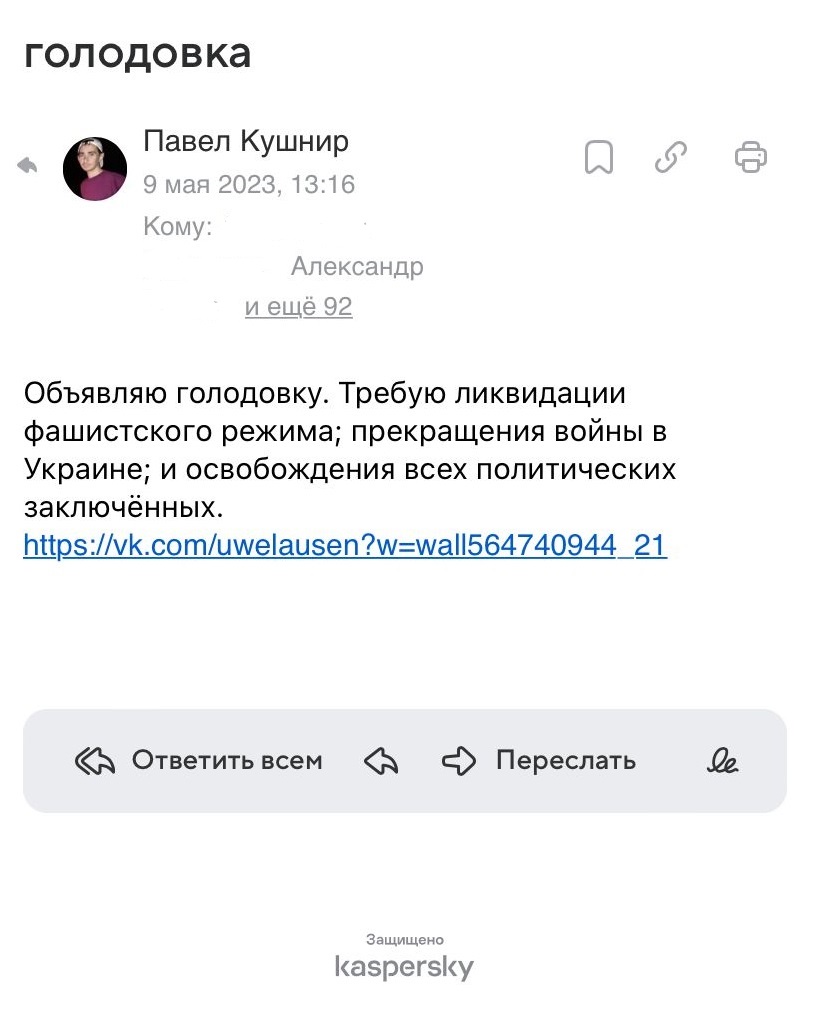Click the right-arrow forward icon
The width and height of the screenshot is (819, 1019).
pos(458,762)
